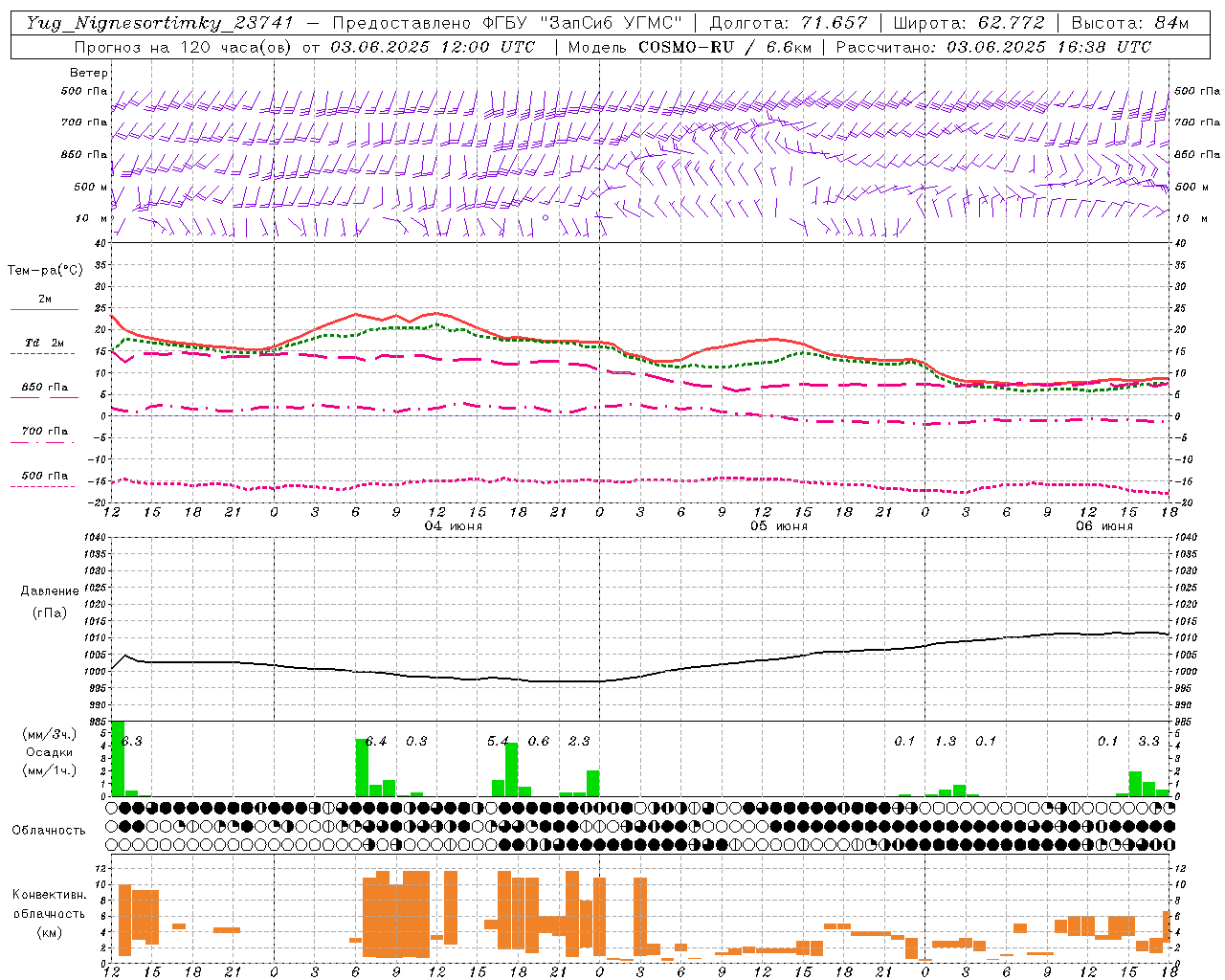Click the (км) unit label
Image resolution: width=1225 pixels, height=980 pixels.
click(x=49, y=932)
